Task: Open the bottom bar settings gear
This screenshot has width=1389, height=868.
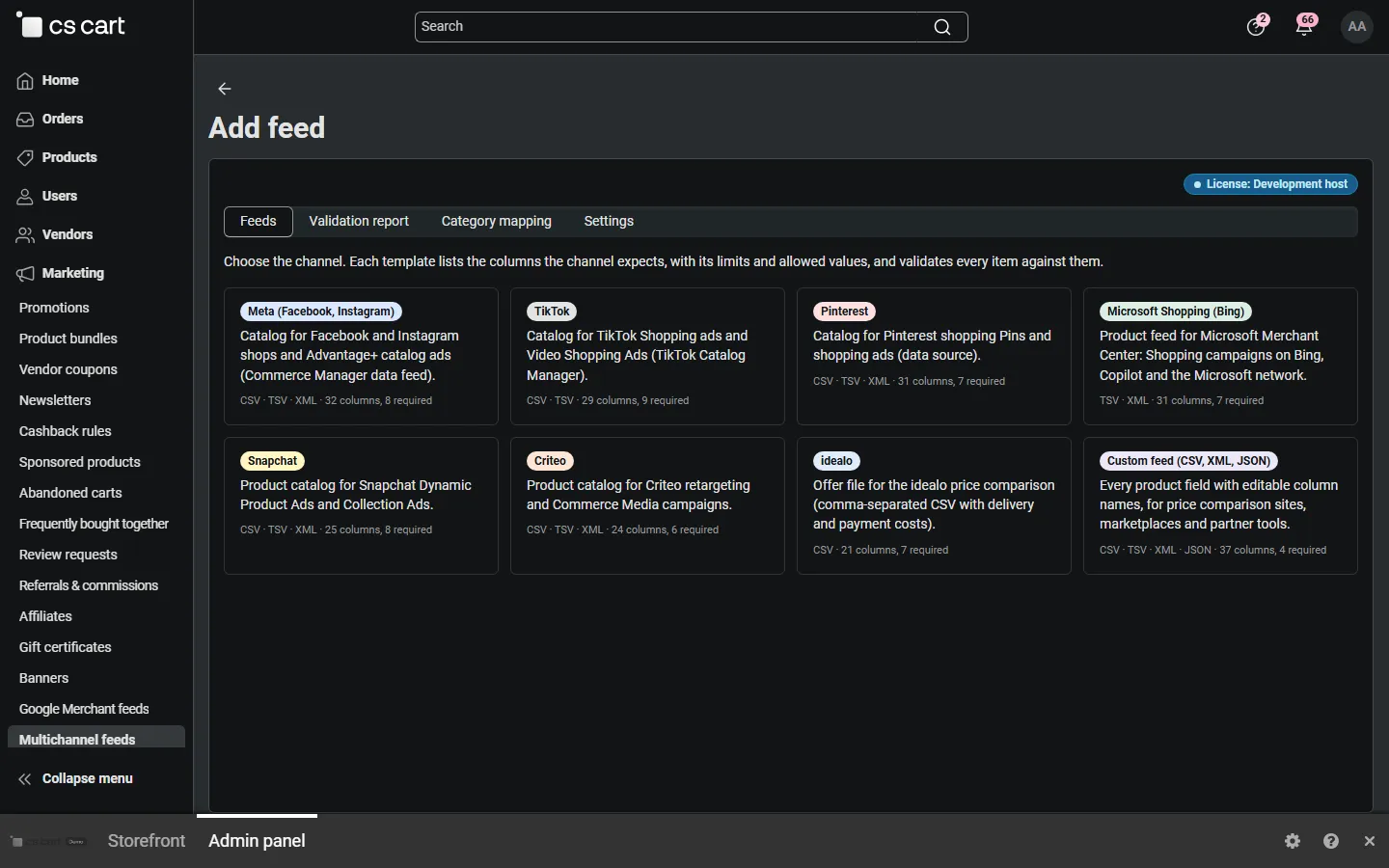Action: pyautogui.click(x=1294, y=841)
